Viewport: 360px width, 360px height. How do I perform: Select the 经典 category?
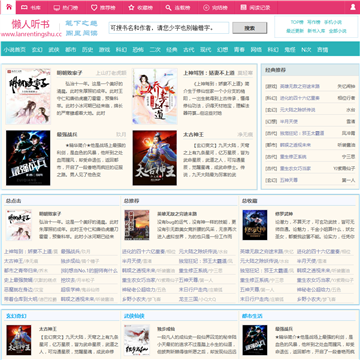[172, 50]
